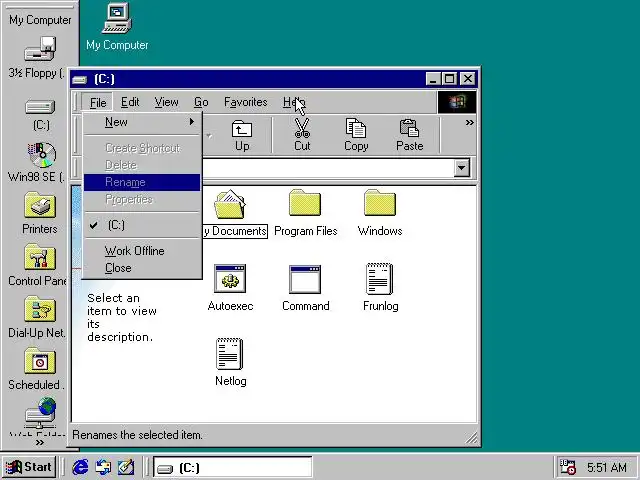Choose Work Offline in File menu
Image resolution: width=640 pixels, height=480 pixels.
tap(142, 251)
